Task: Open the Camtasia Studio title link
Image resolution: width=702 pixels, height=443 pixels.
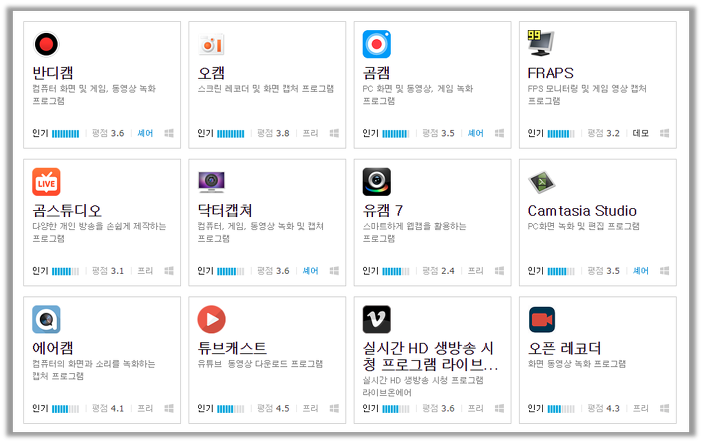Action: point(582,210)
